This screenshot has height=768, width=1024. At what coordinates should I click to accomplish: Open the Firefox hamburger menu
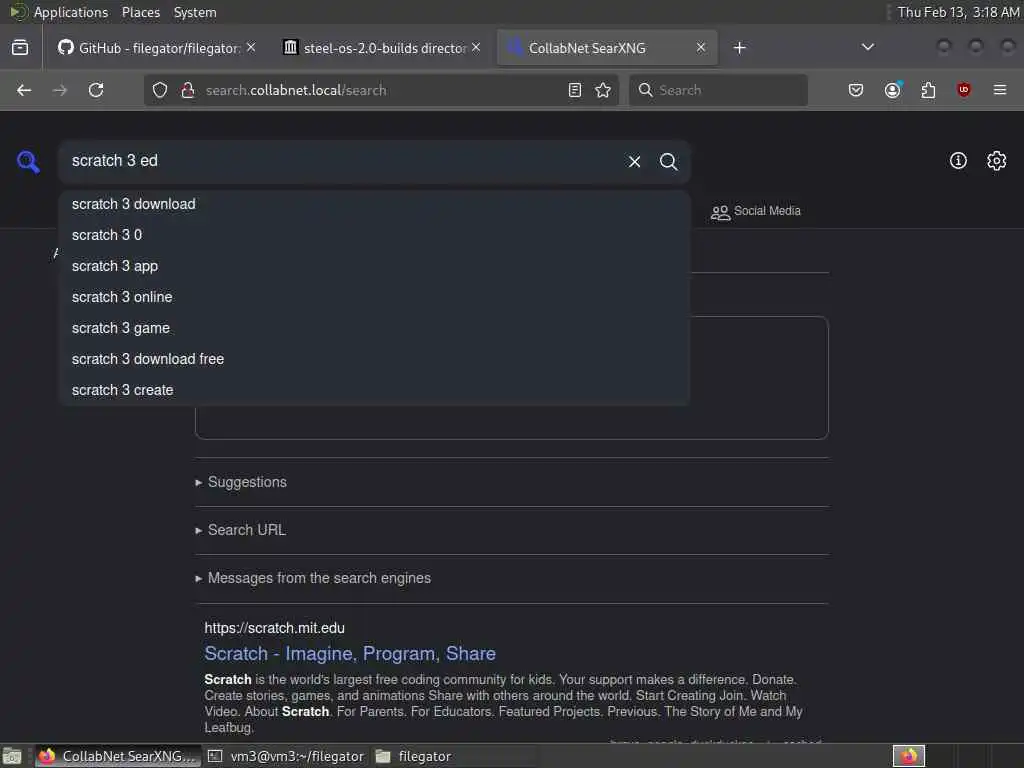click(x=1000, y=90)
